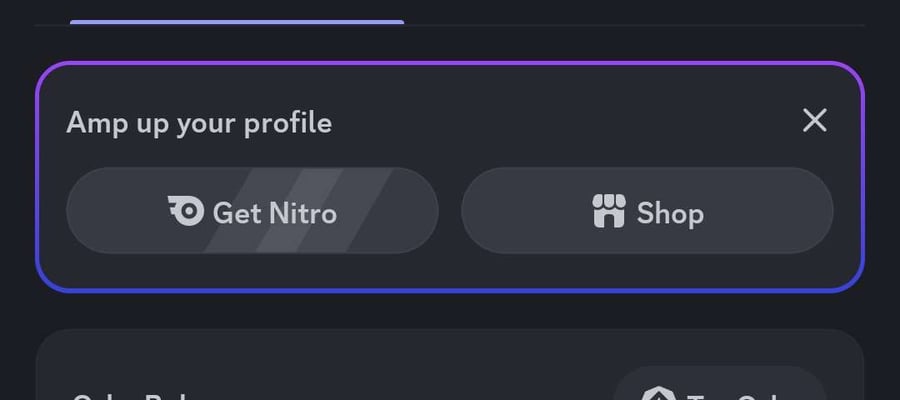Click the Nitro icon beside Get Nitro
Screen dimensions: 900x400
click(186, 211)
